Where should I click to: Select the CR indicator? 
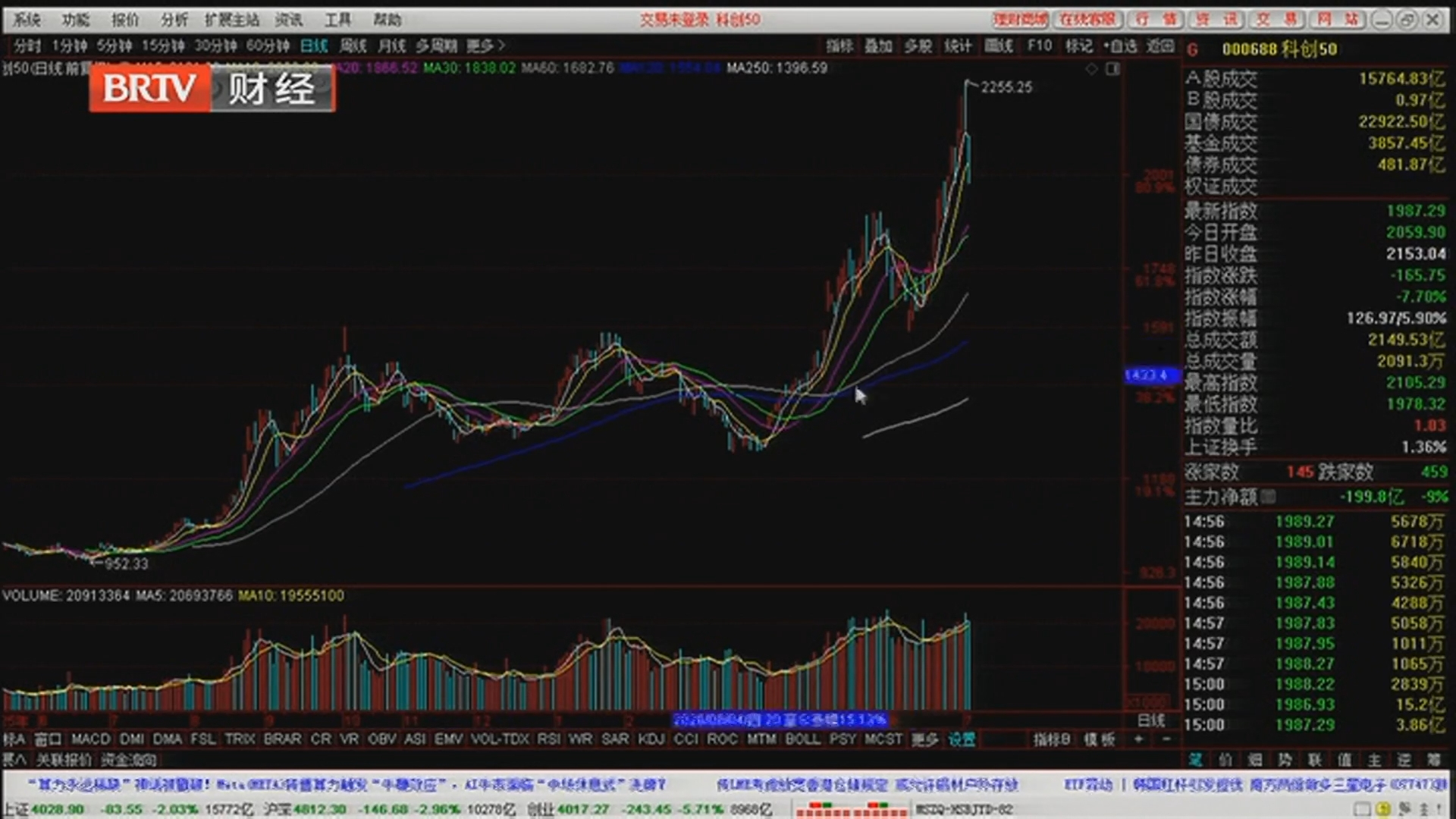pos(321,739)
